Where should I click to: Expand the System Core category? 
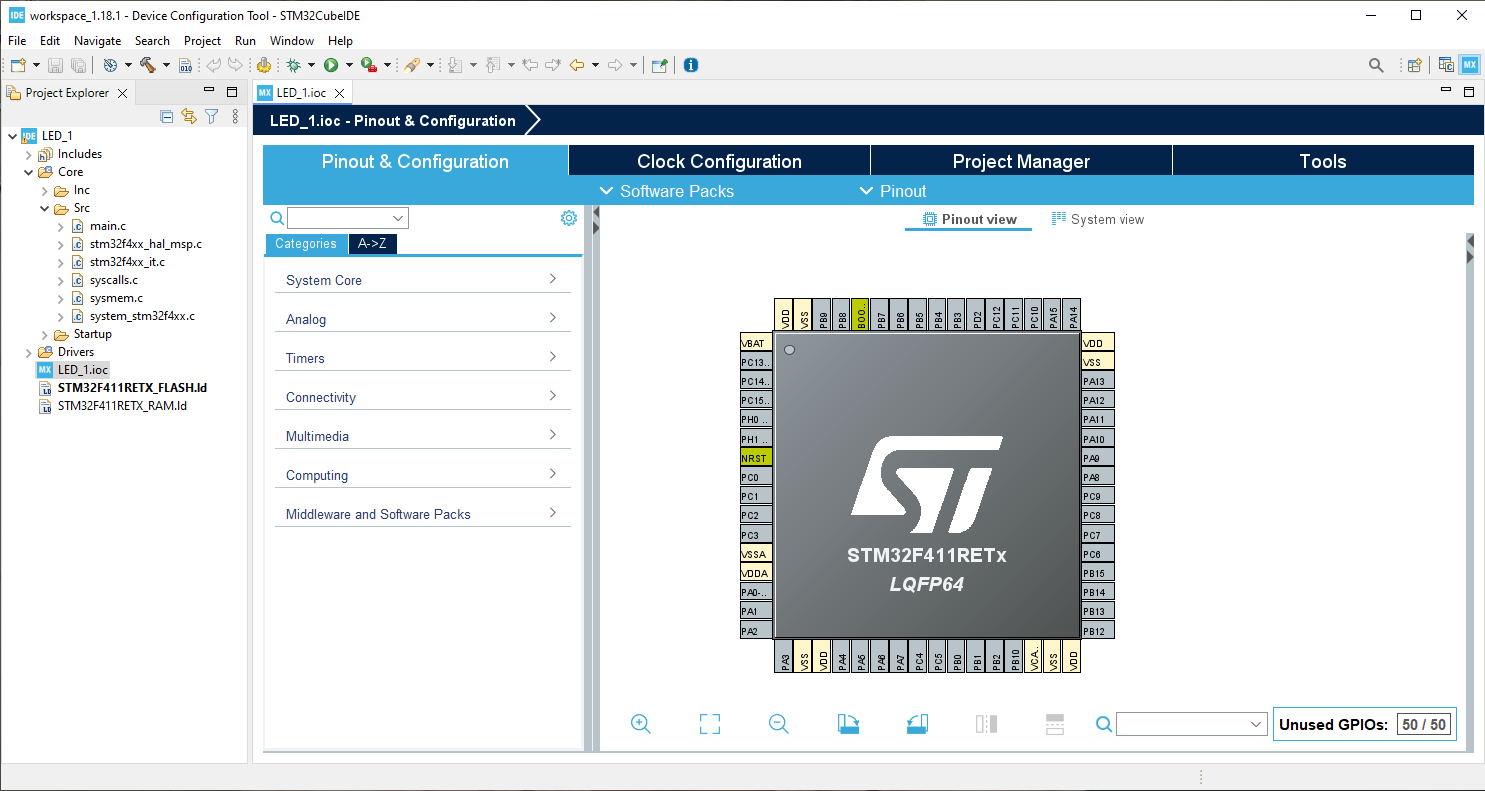pyautogui.click(x=422, y=280)
